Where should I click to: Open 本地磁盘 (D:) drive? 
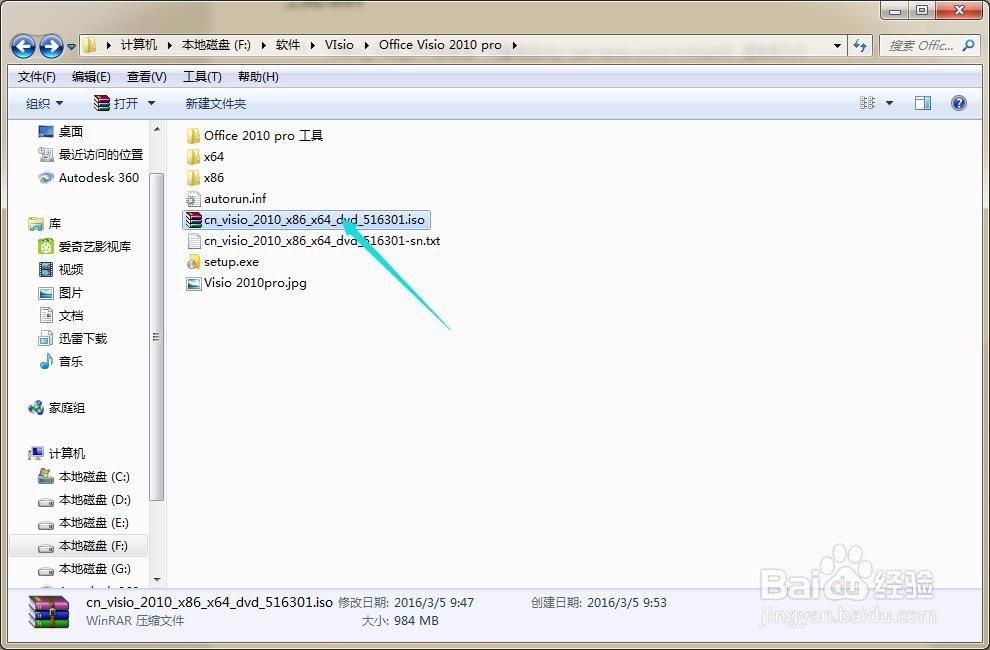84,500
